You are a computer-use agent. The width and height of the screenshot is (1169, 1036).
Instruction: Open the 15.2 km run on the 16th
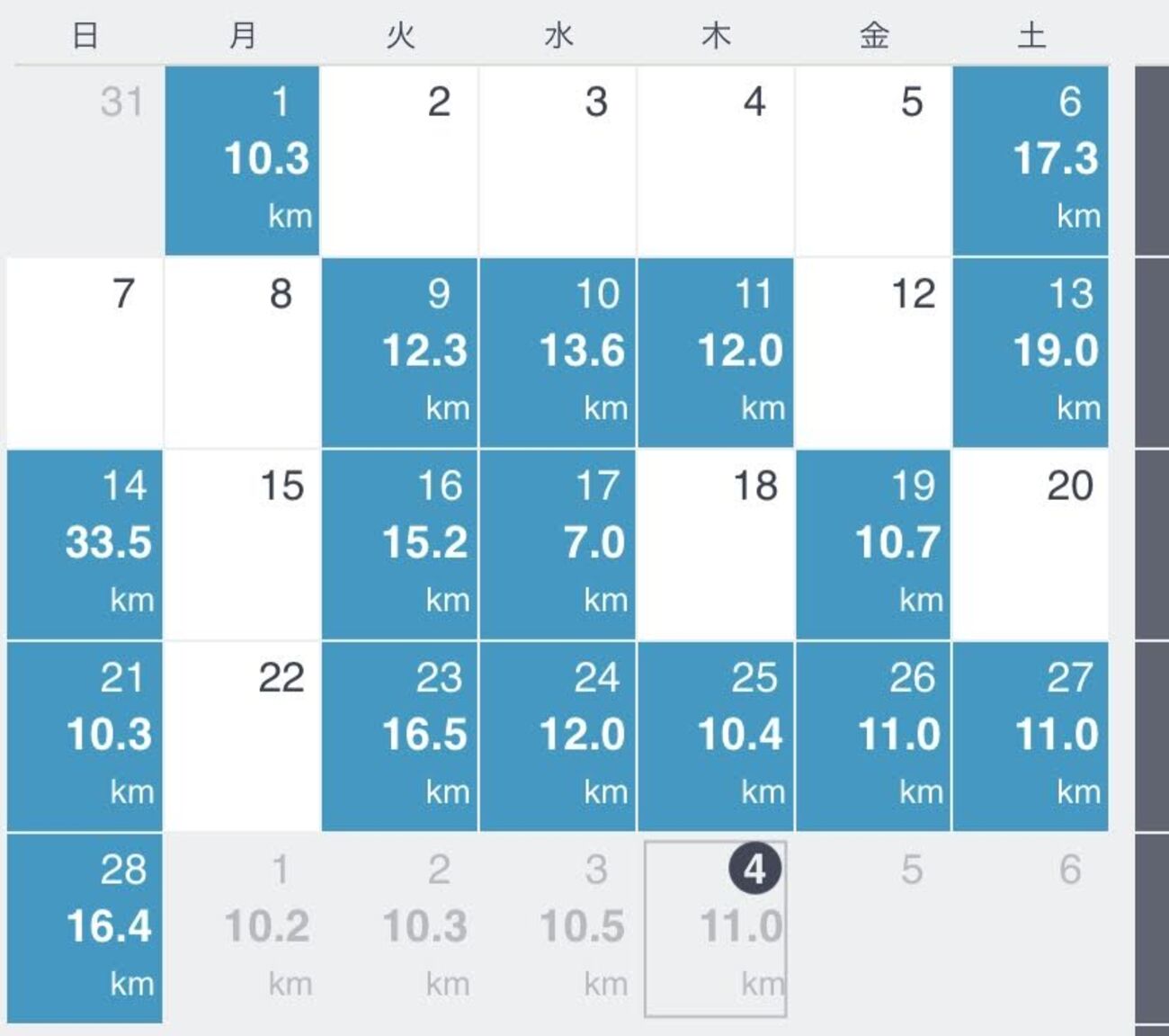[400, 544]
